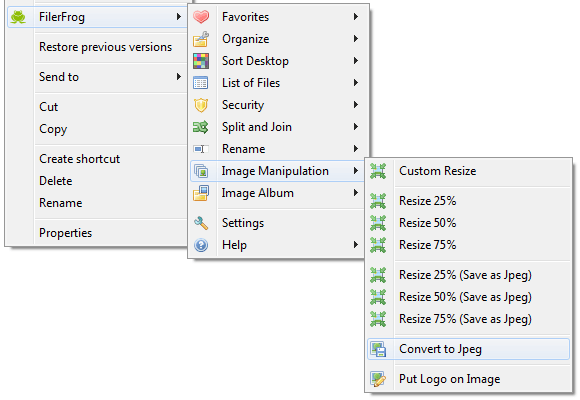This screenshot has width=580, height=400.
Task: Expand the Favorites submenu arrow
Action: [x=355, y=17]
